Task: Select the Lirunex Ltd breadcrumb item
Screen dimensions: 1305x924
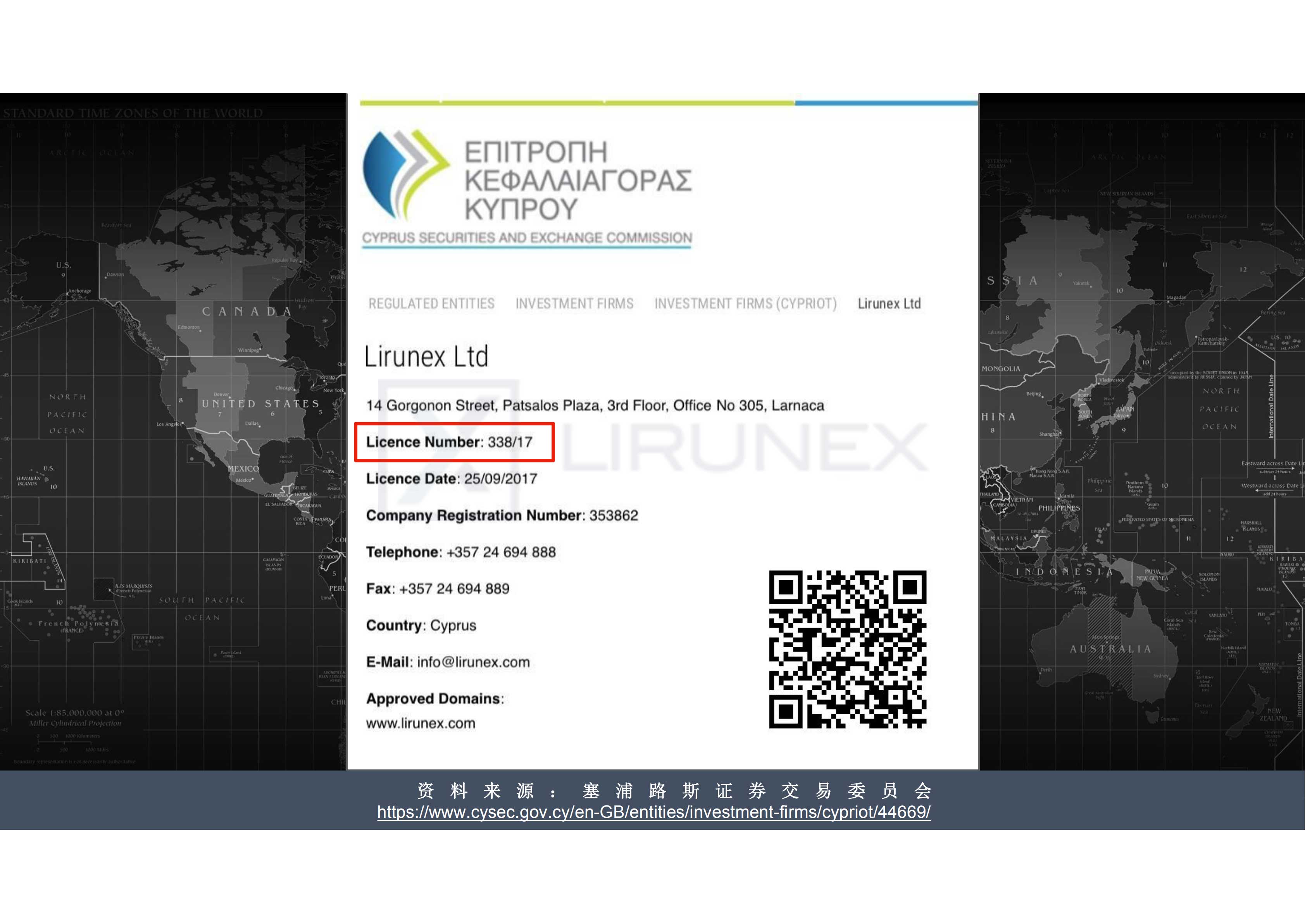Action: pos(889,304)
